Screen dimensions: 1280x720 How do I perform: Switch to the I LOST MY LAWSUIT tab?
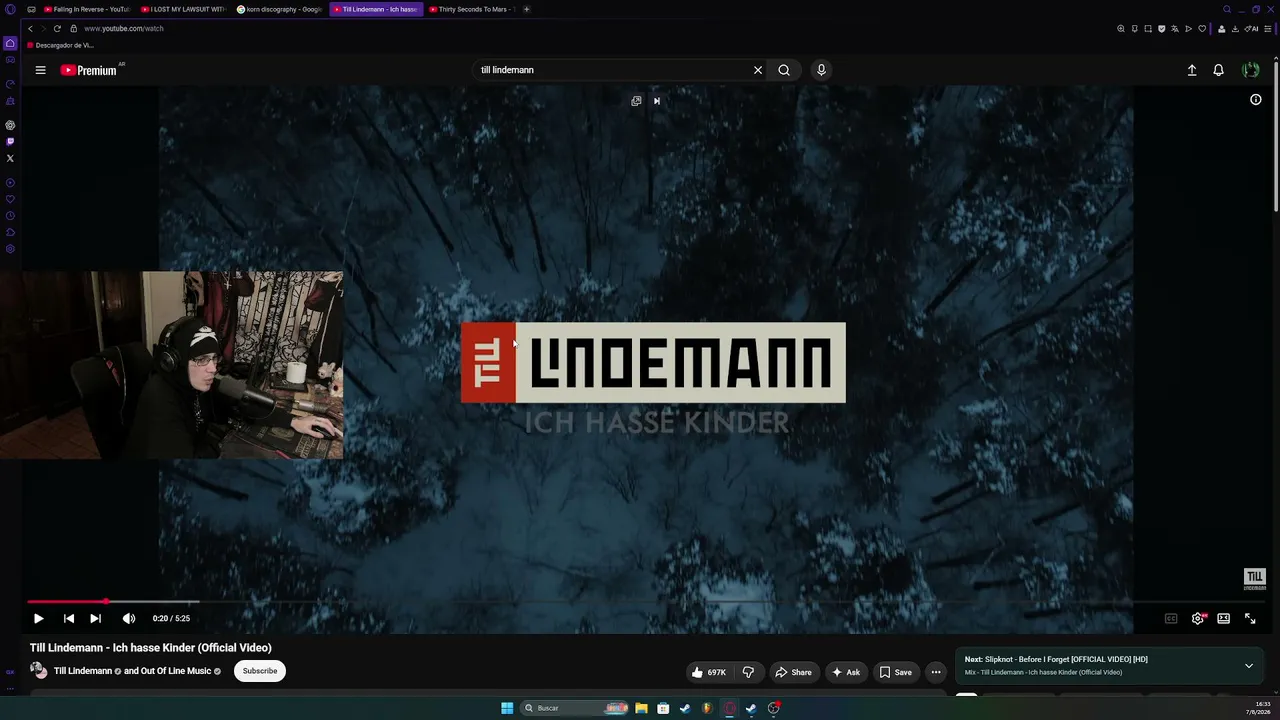(x=184, y=9)
